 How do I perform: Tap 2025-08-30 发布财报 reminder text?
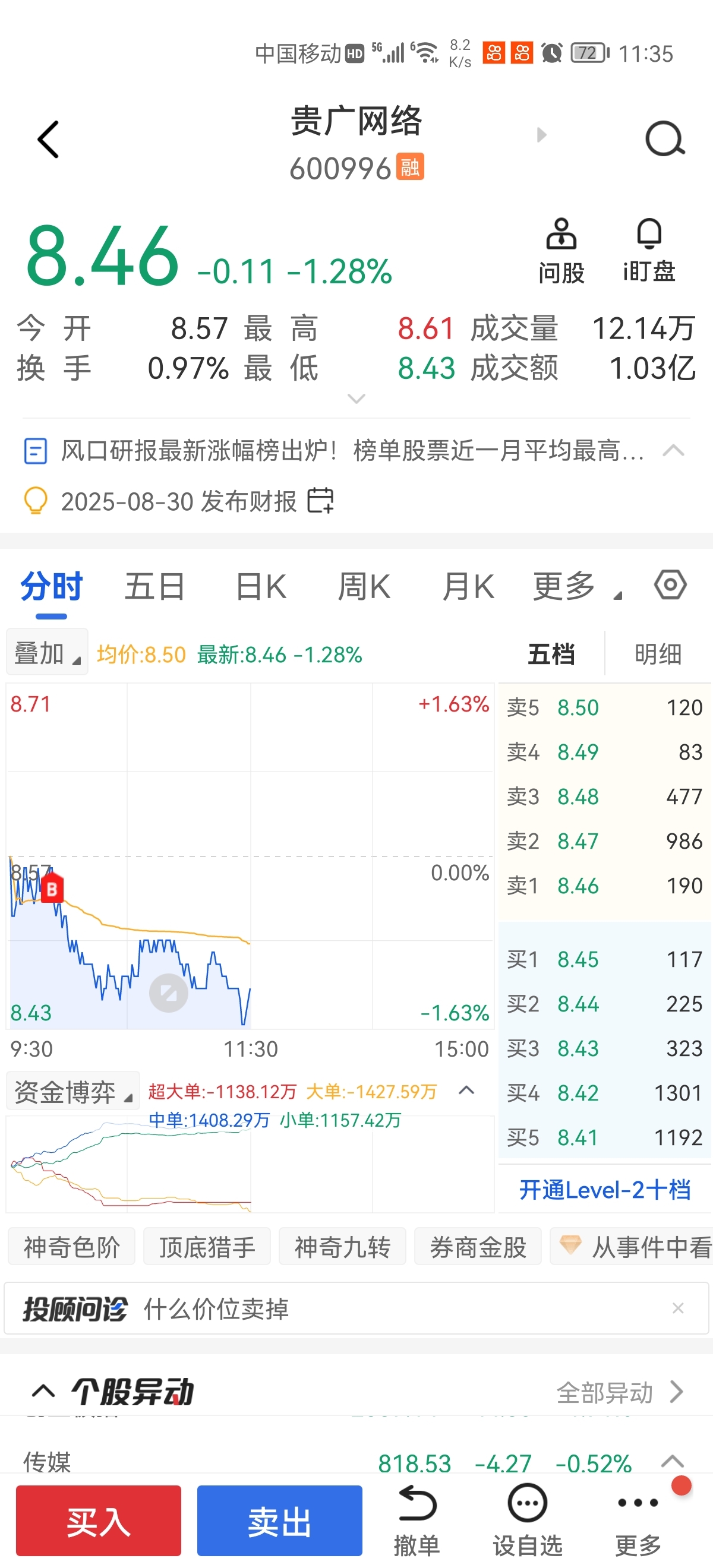pos(178,501)
